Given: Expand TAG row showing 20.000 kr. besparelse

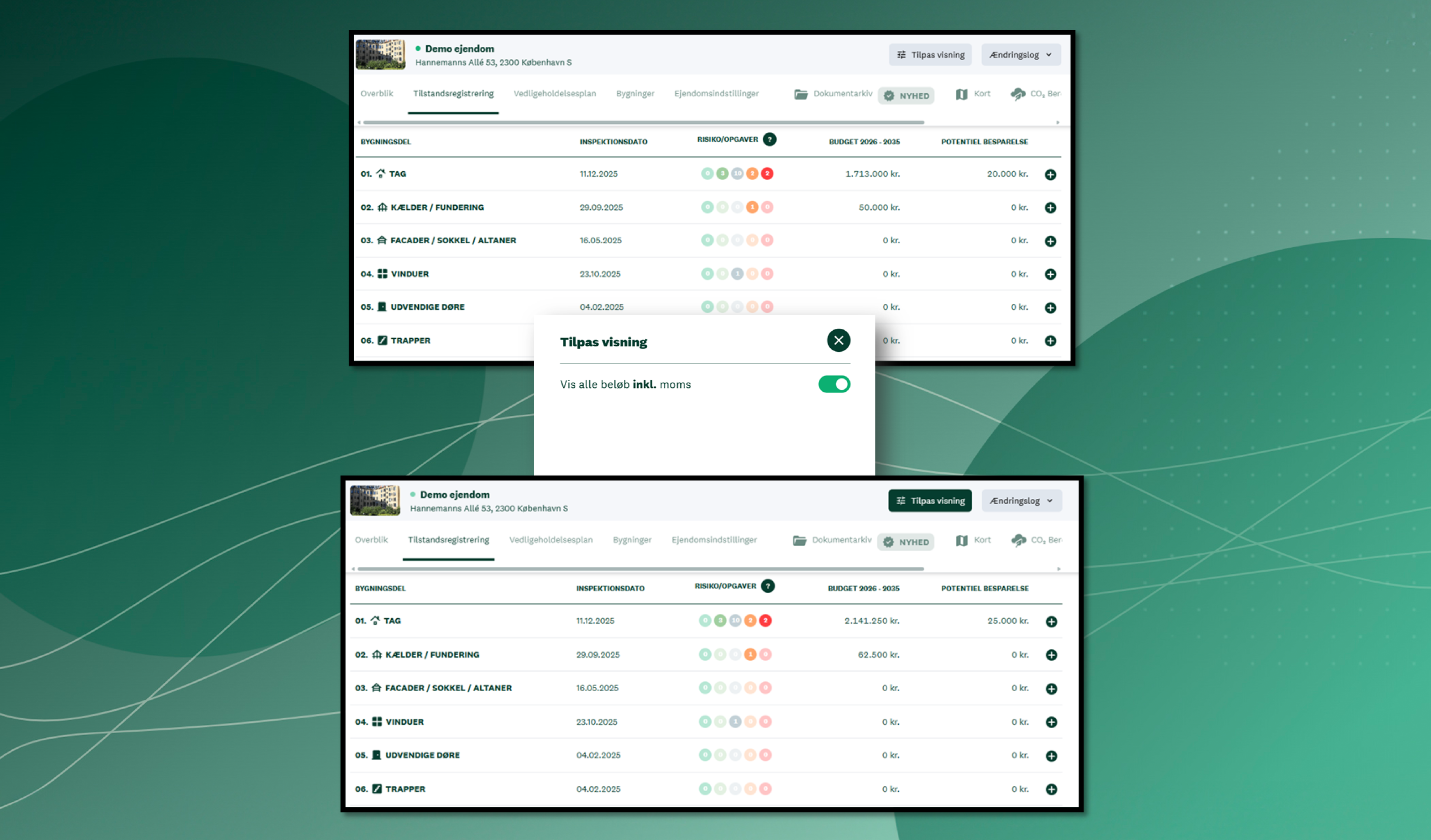Looking at the screenshot, I should pyautogui.click(x=1050, y=175).
